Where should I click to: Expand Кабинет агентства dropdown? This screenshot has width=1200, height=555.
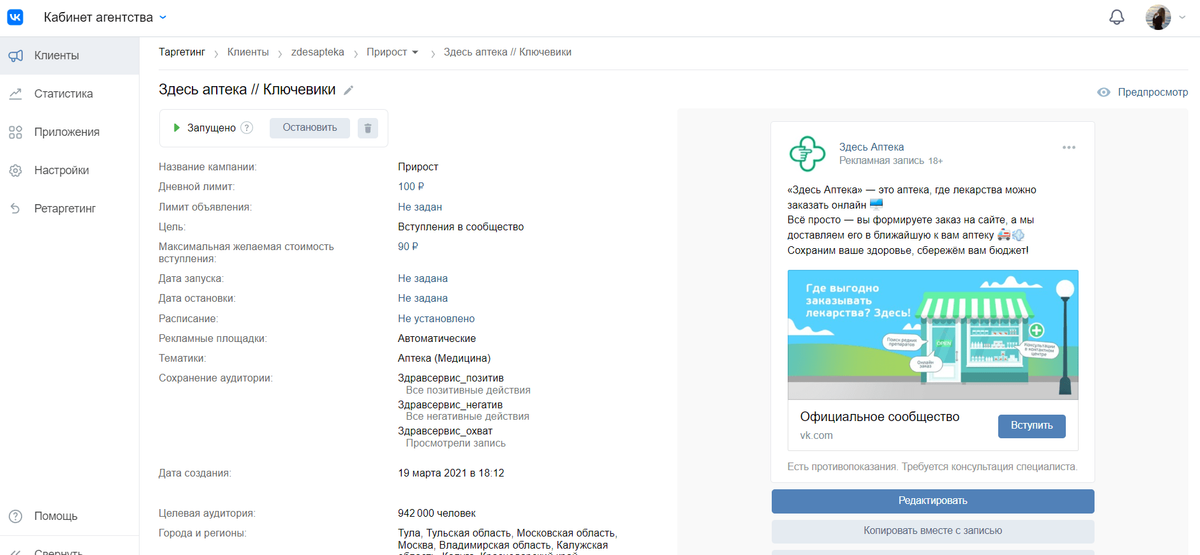[x=105, y=17]
